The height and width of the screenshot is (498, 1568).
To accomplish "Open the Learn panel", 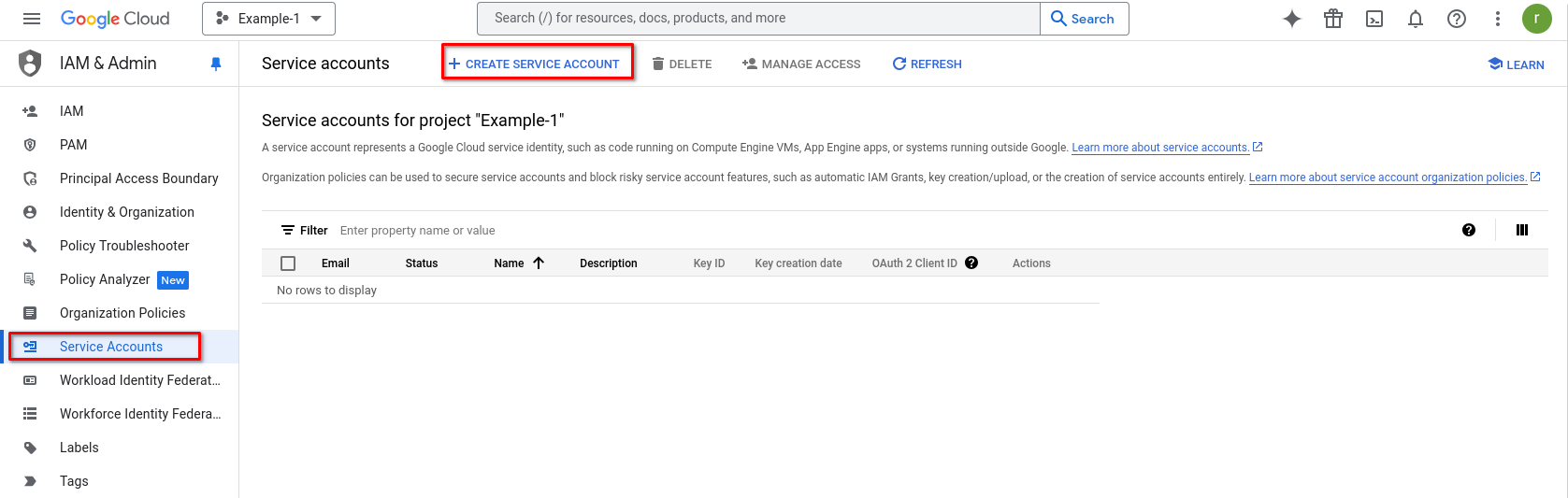I will 1516,64.
